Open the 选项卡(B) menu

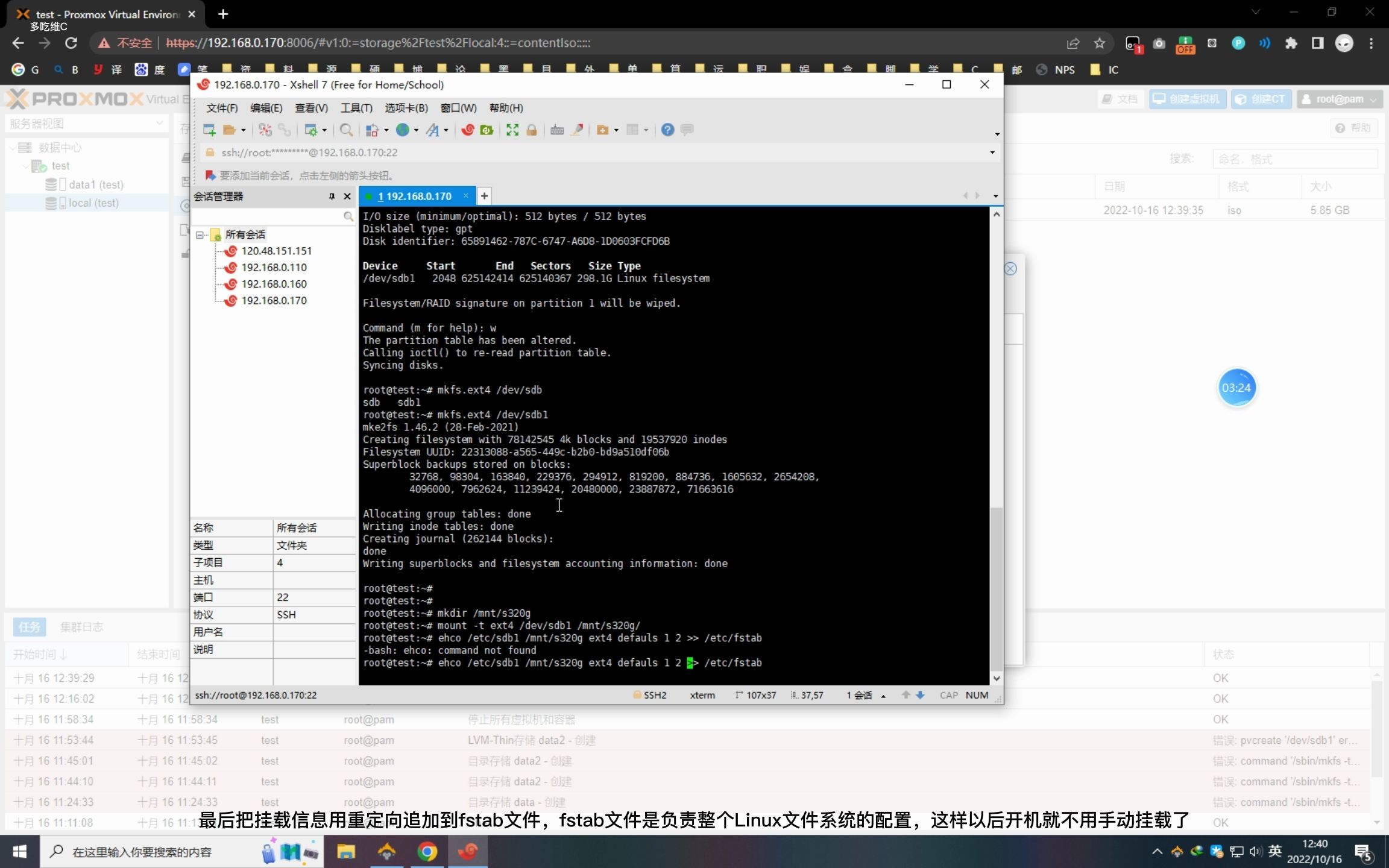point(406,108)
